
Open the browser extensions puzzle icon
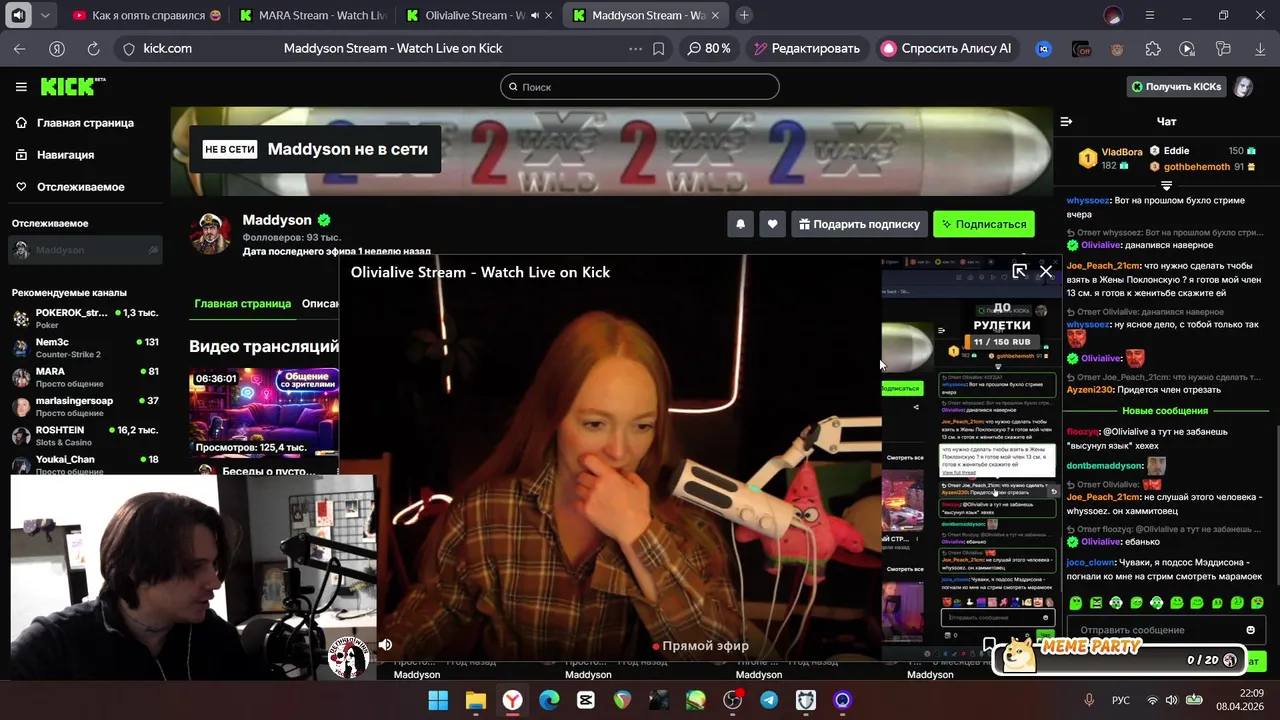[1153, 48]
